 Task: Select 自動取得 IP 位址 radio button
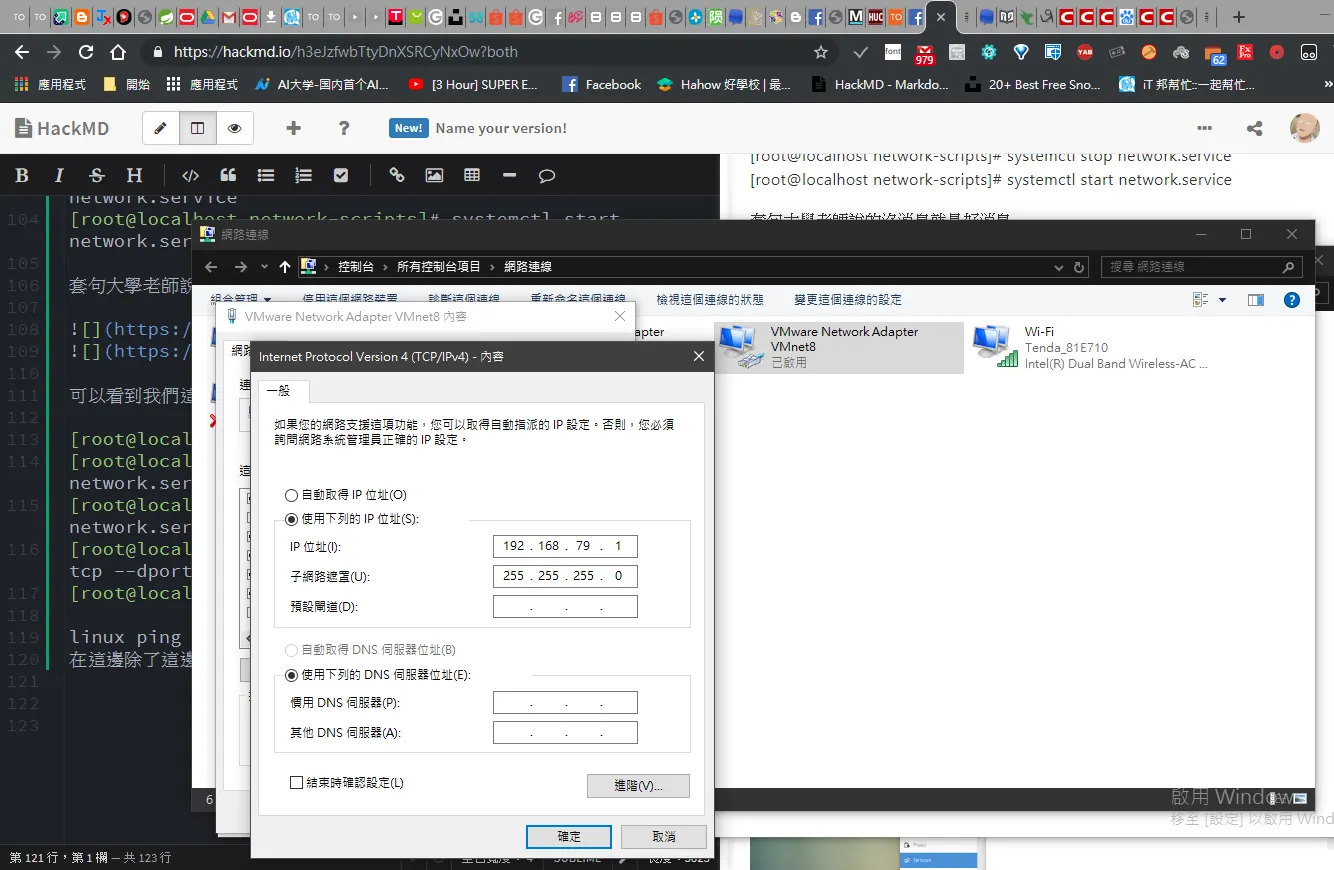(291, 495)
